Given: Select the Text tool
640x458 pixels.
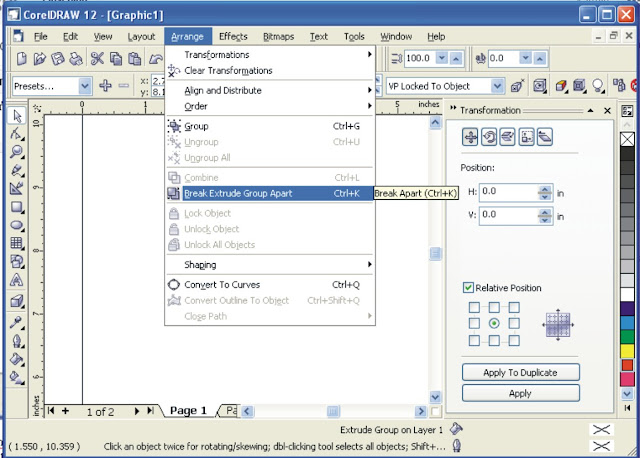Looking at the screenshot, I should [x=17, y=280].
